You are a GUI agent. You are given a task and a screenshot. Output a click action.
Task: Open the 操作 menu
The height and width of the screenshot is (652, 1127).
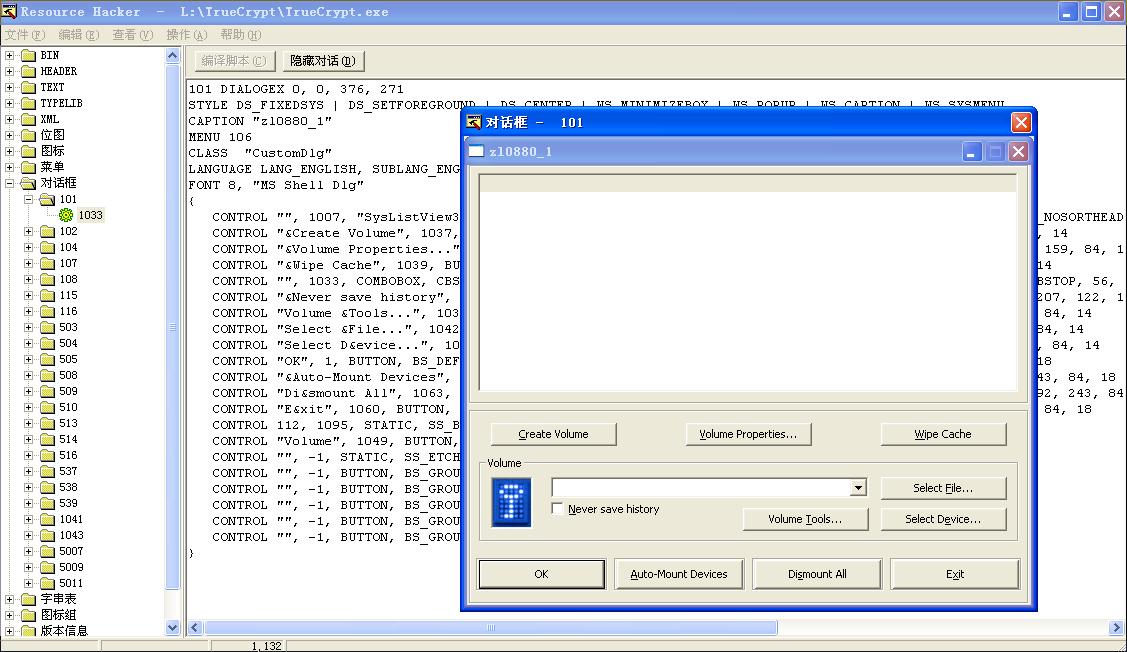point(186,35)
